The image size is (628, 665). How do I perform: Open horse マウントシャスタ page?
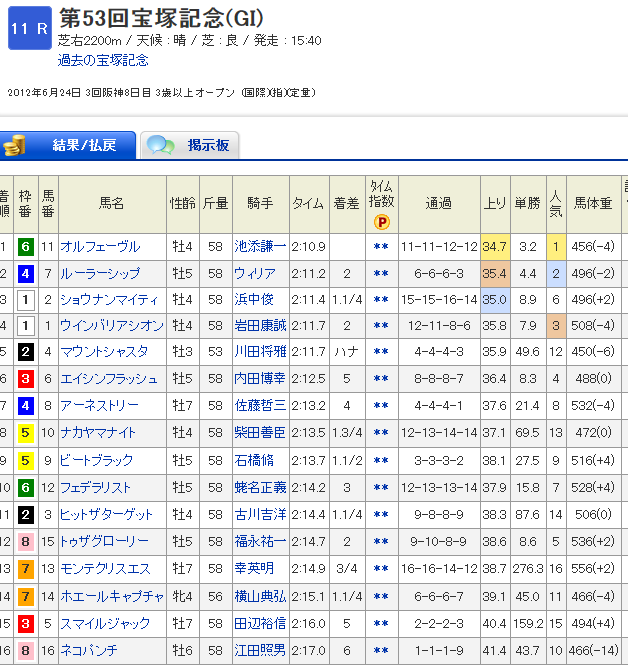pos(104,352)
